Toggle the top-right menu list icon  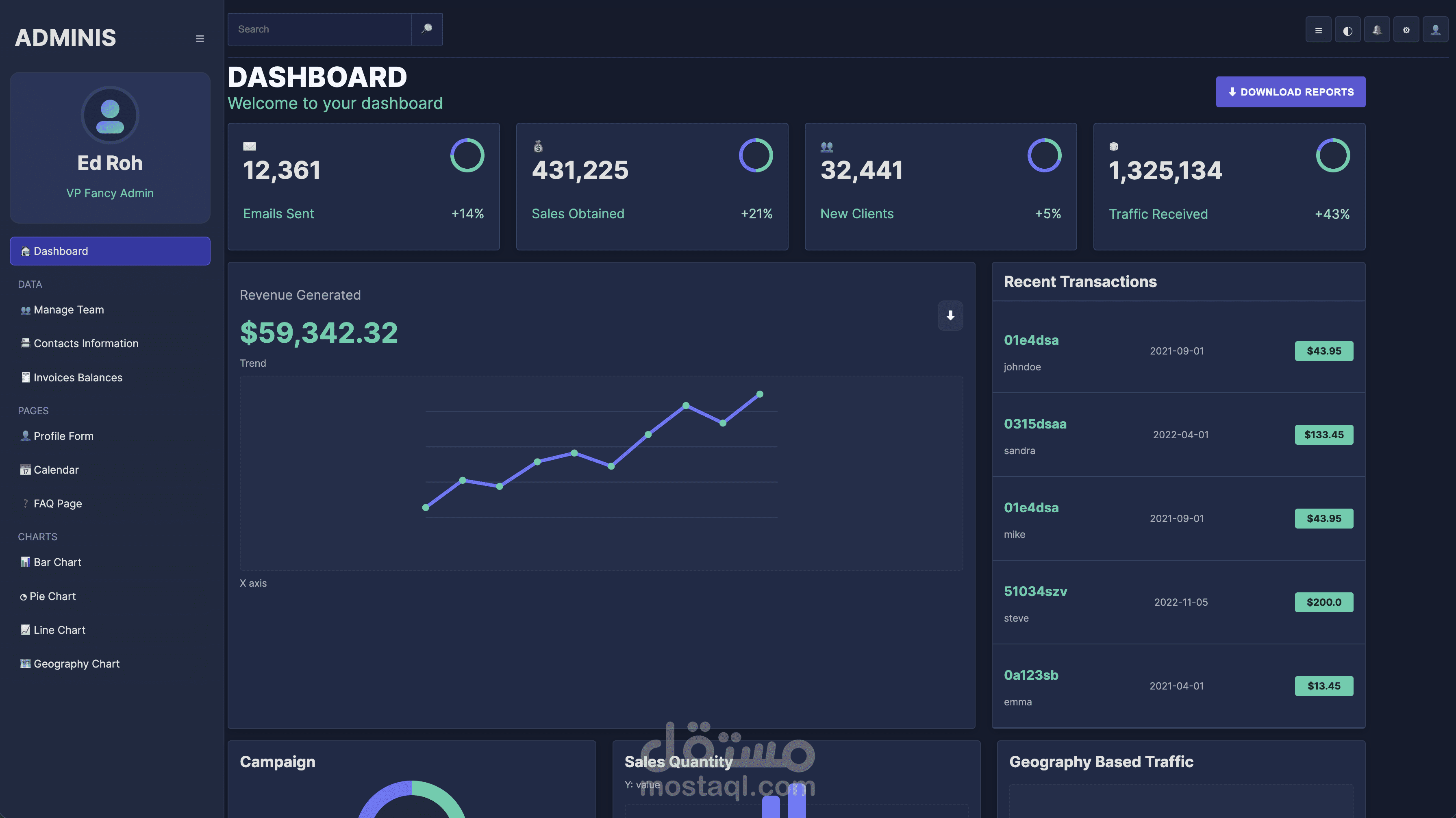[1318, 29]
